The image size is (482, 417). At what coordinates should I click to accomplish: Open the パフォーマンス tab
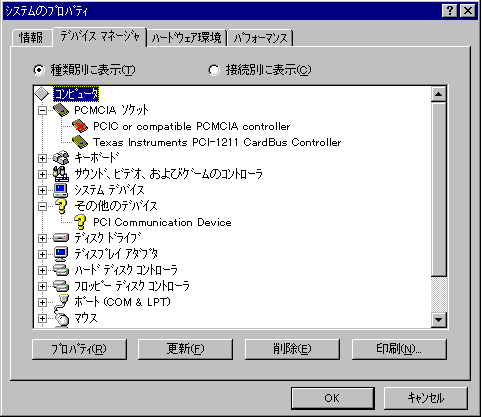click(260, 38)
